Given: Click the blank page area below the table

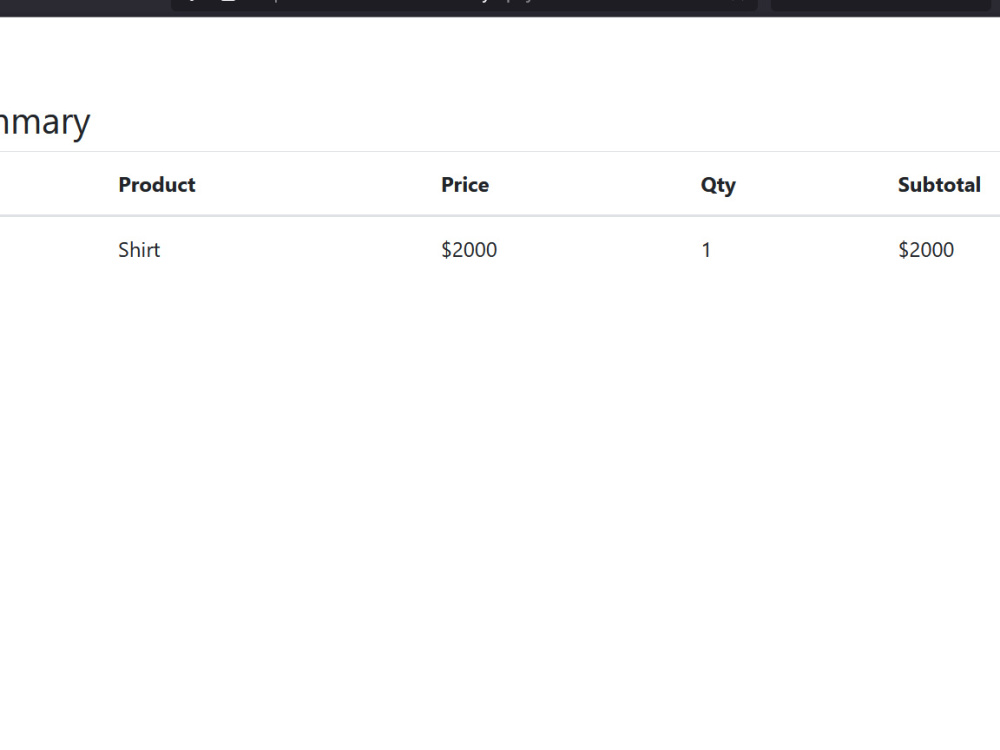Looking at the screenshot, I should point(500,510).
